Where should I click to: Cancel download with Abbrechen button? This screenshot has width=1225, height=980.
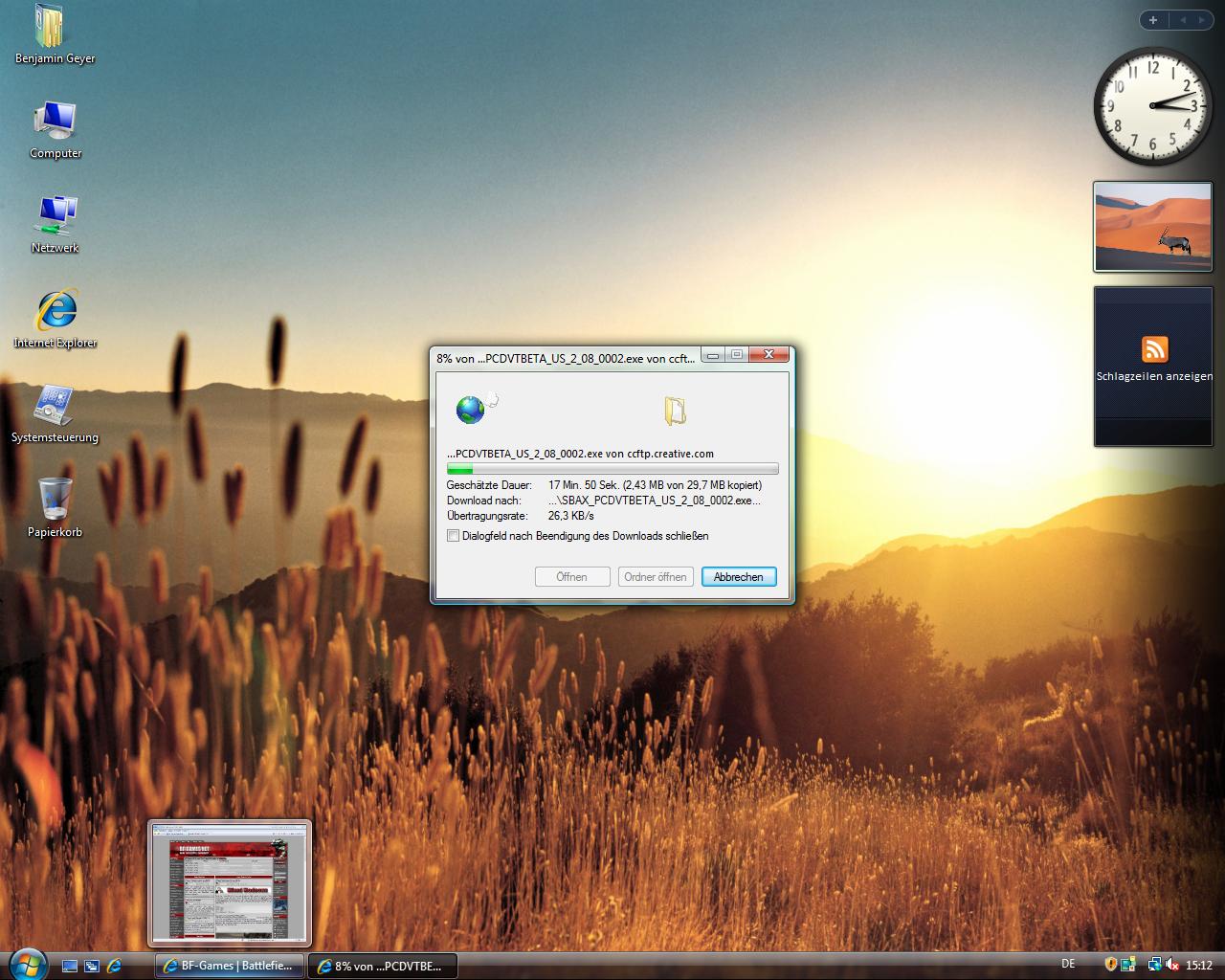point(739,576)
